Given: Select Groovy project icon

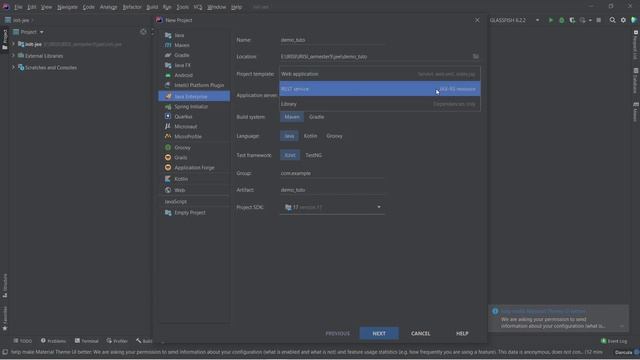Looking at the screenshot, I should tap(168, 147).
